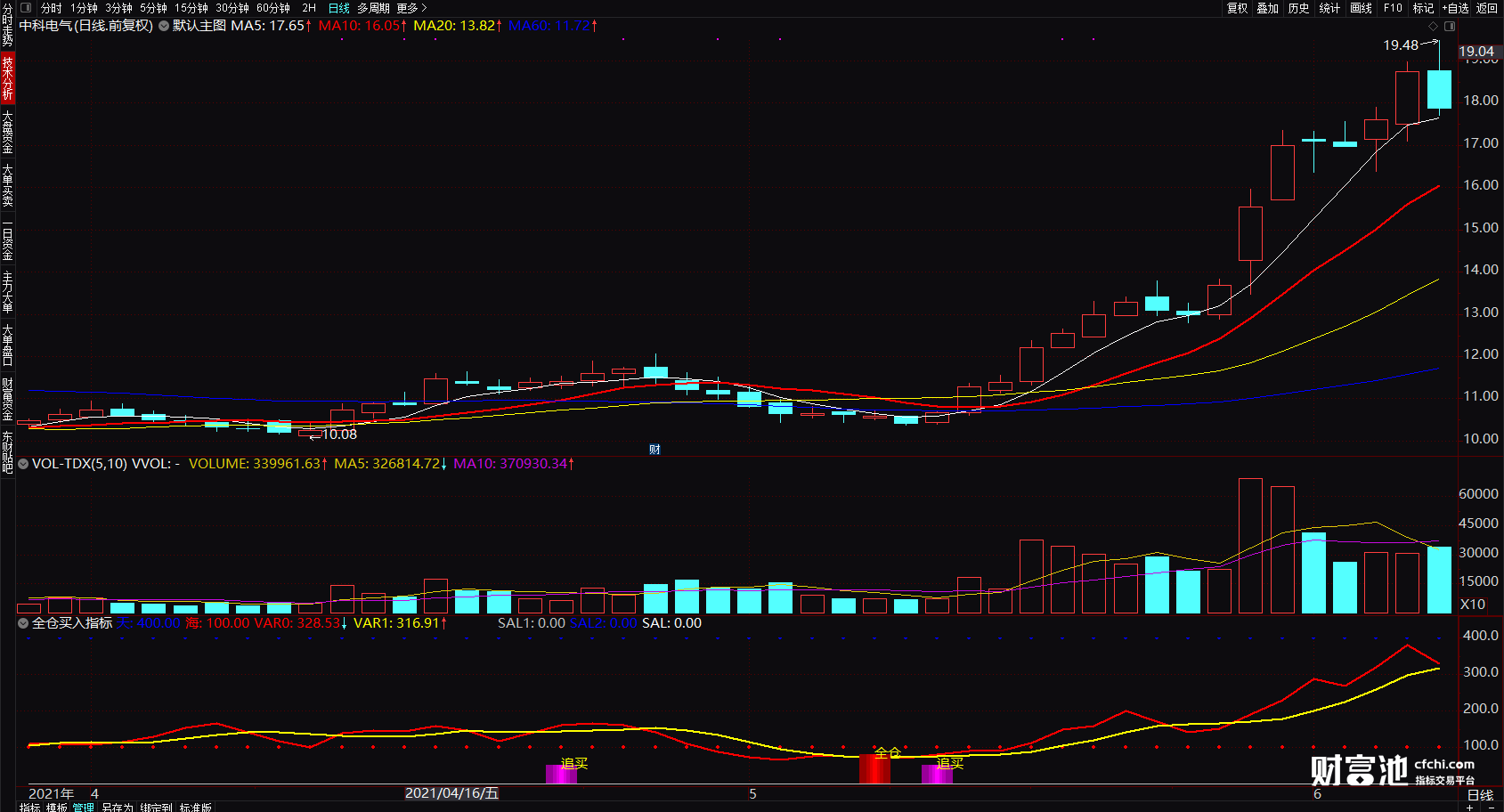Open the 分时走势 sidebar tab
This screenshot has width=1504, height=812.
point(7,25)
